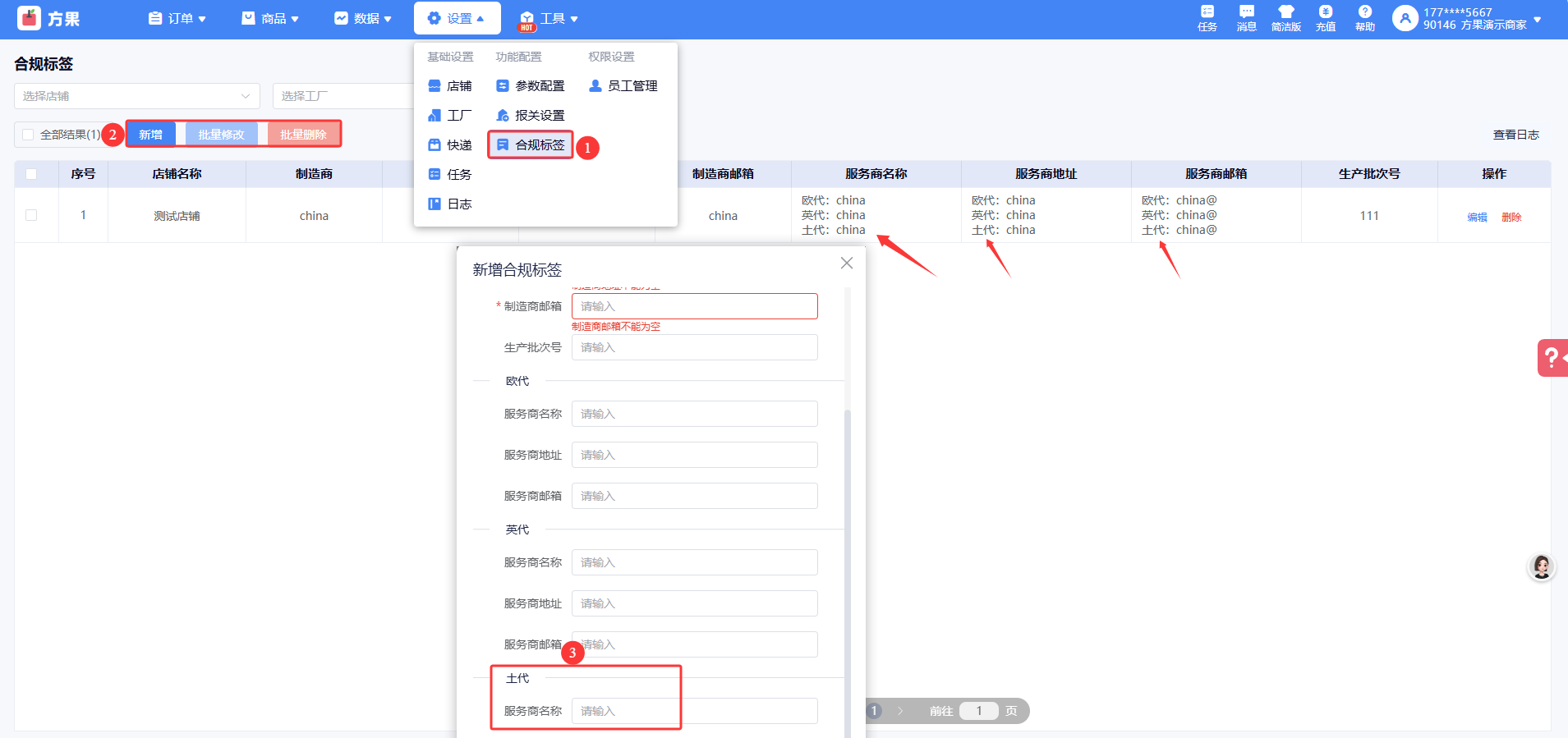Click the 新增 button
This screenshot has height=738, width=1568.
pyautogui.click(x=151, y=135)
